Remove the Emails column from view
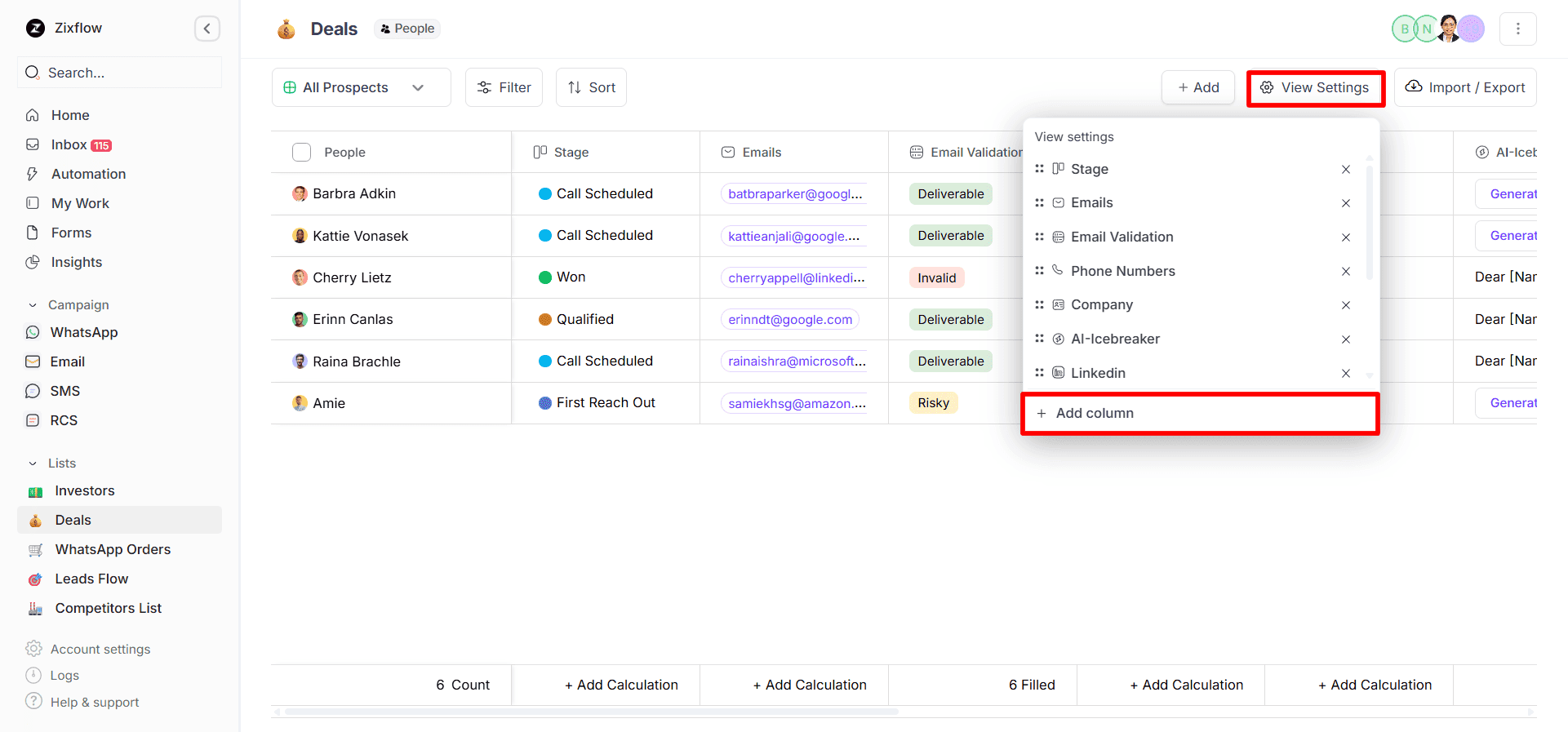1568x732 pixels. pos(1345,203)
